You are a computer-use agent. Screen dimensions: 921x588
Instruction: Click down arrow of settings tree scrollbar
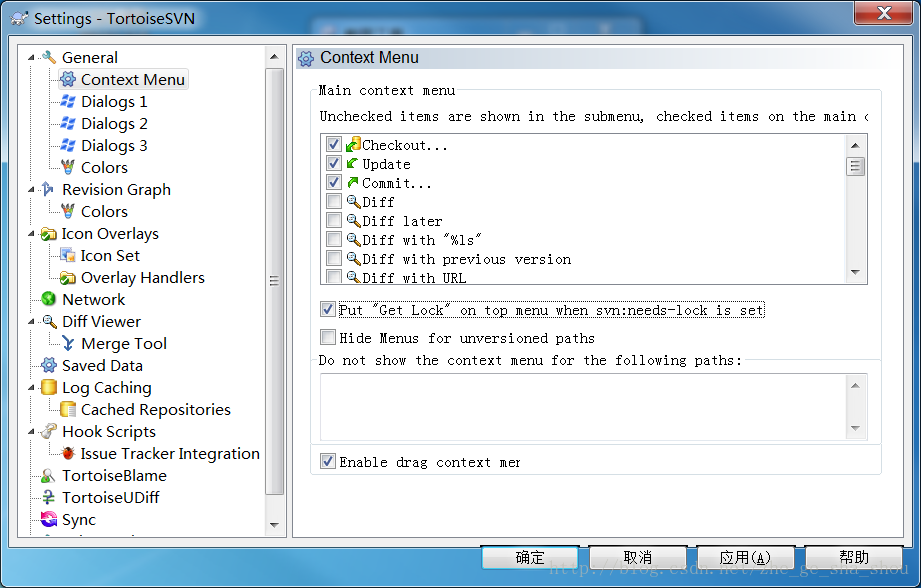pos(274,525)
